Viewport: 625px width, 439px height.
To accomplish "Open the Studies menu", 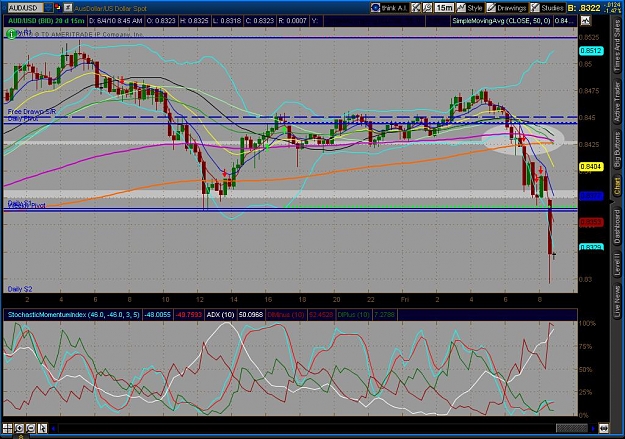I will (x=547, y=8).
